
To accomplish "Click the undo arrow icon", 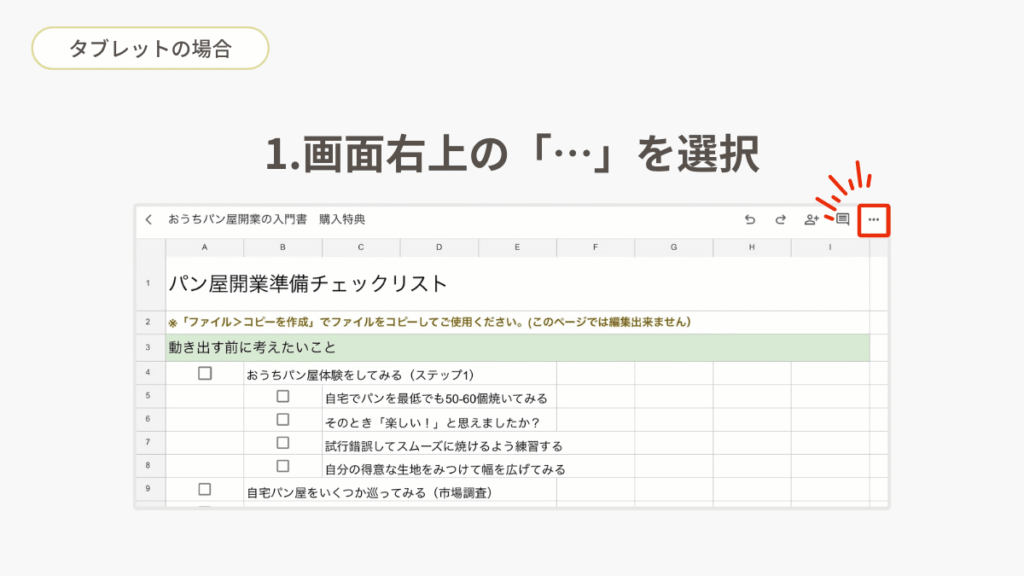I will click(750, 219).
